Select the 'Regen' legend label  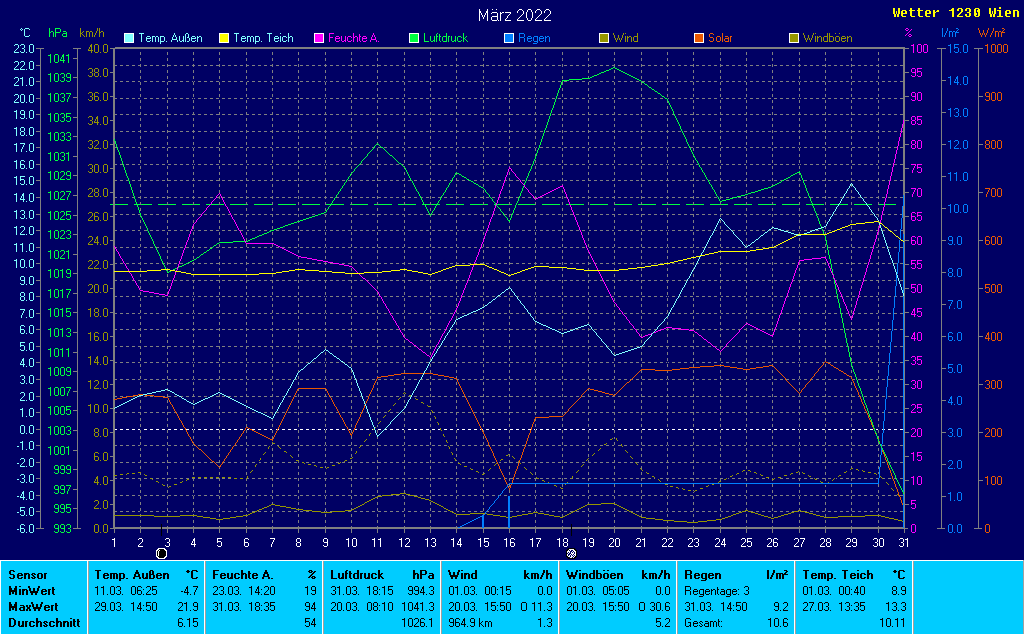pos(534,39)
